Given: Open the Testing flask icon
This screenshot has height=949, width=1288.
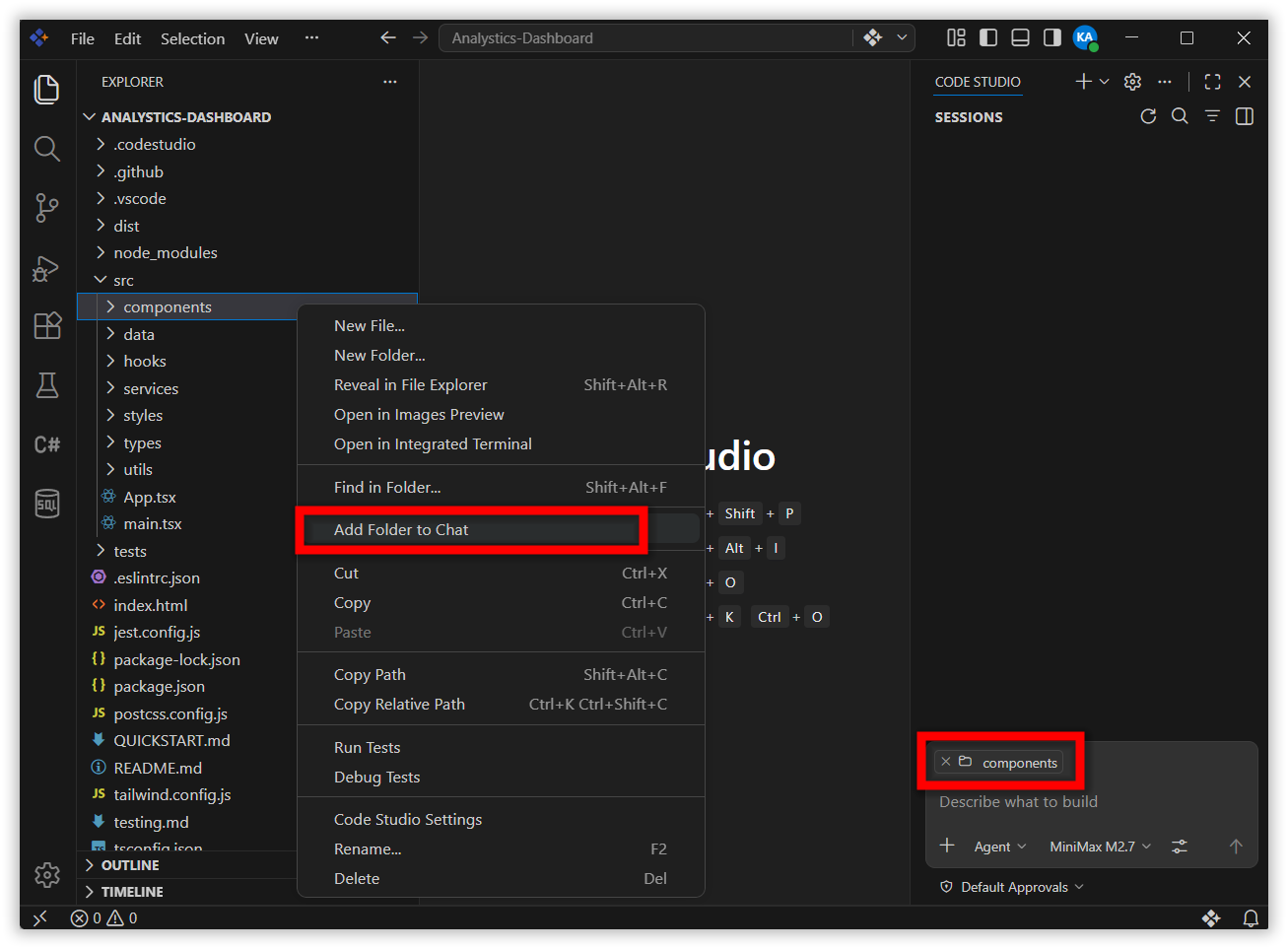Looking at the screenshot, I should [x=47, y=385].
